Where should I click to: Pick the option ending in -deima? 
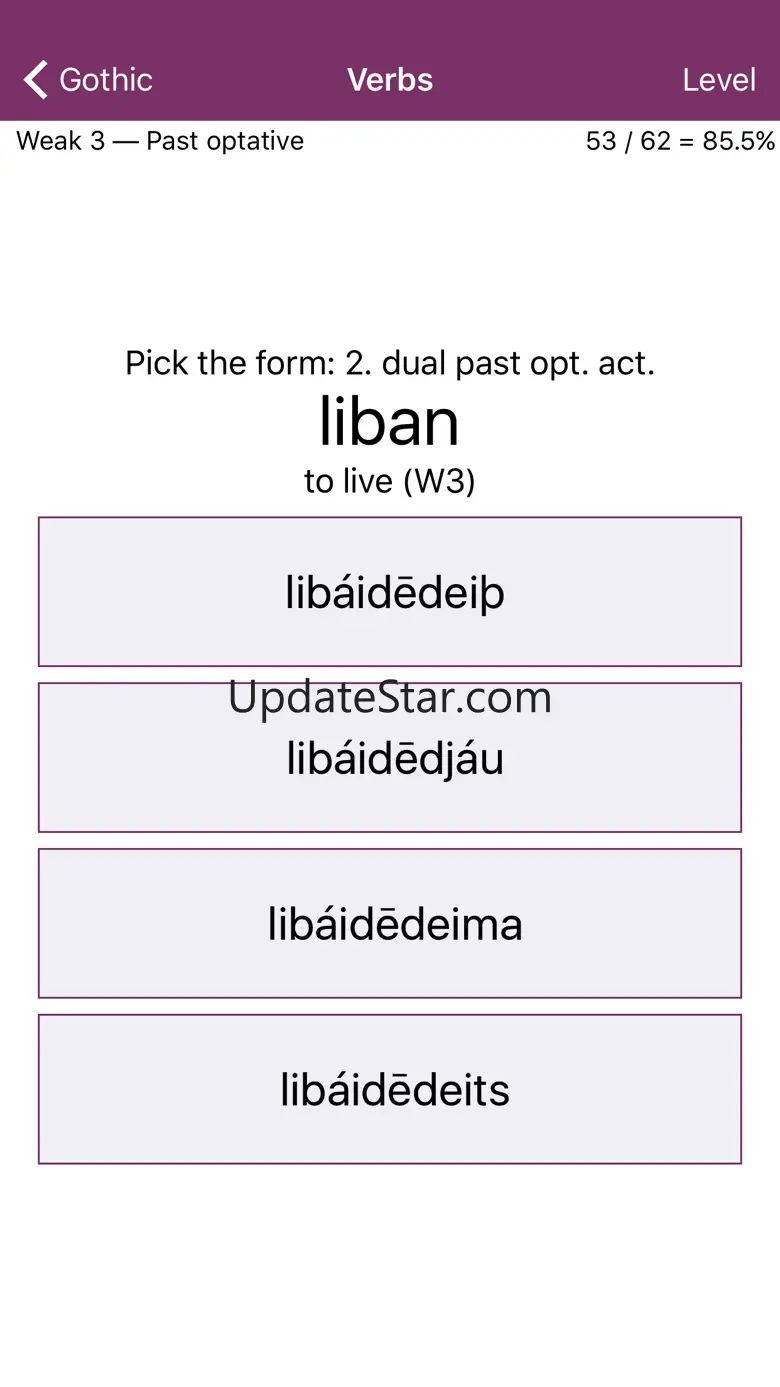[x=390, y=924]
